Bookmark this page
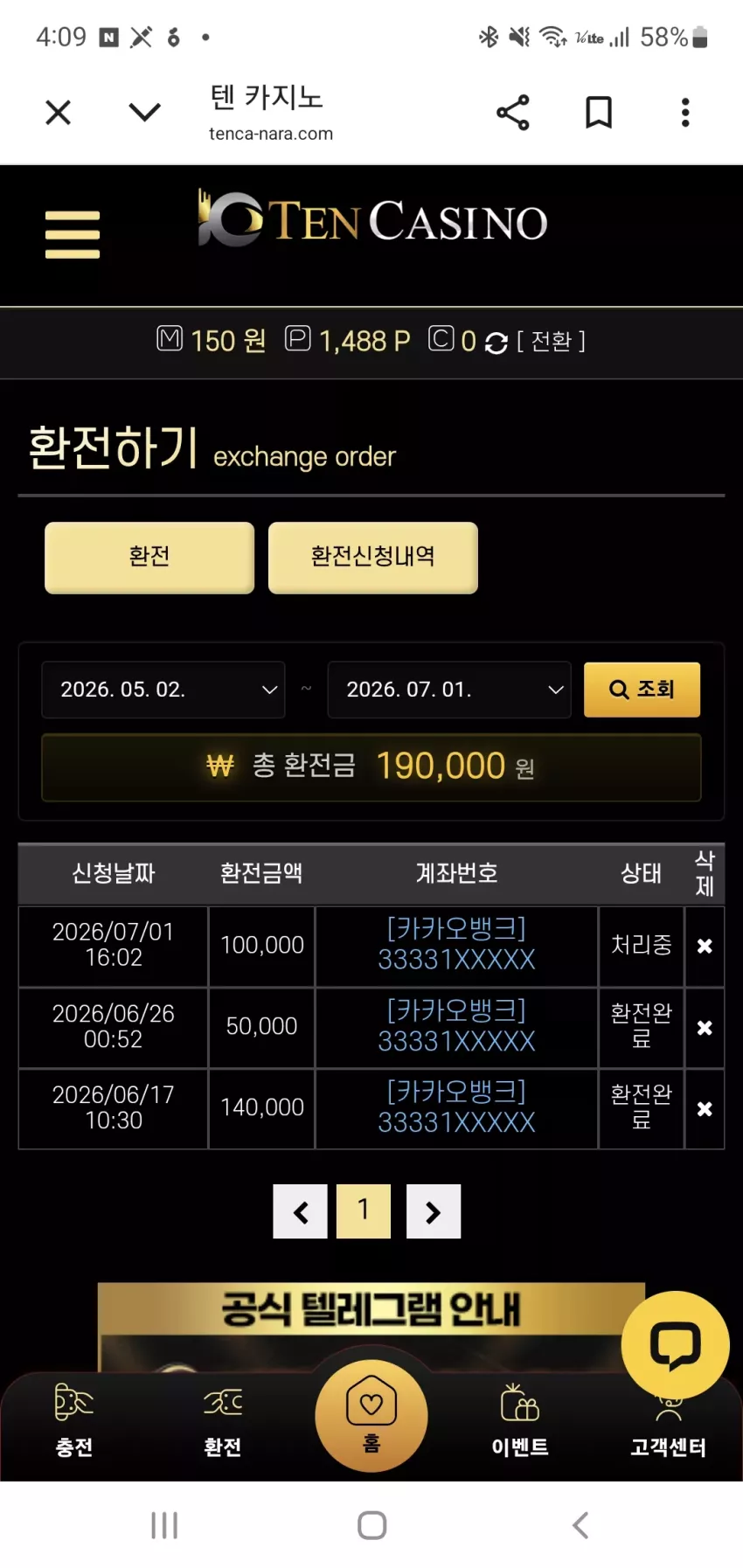Image resolution: width=743 pixels, height=1568 pixels. (599, 112)
